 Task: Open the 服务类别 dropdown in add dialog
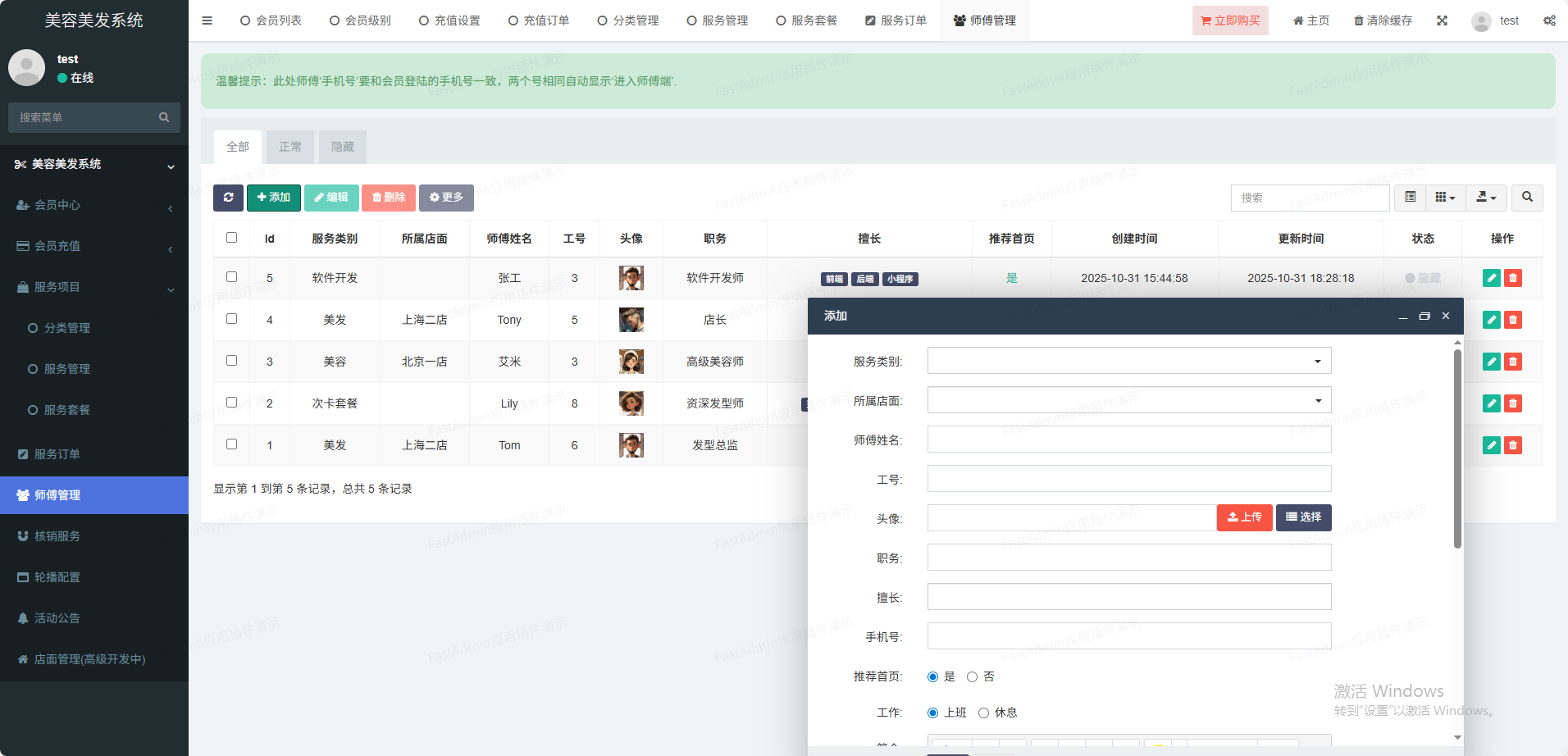click(1128, 361)
